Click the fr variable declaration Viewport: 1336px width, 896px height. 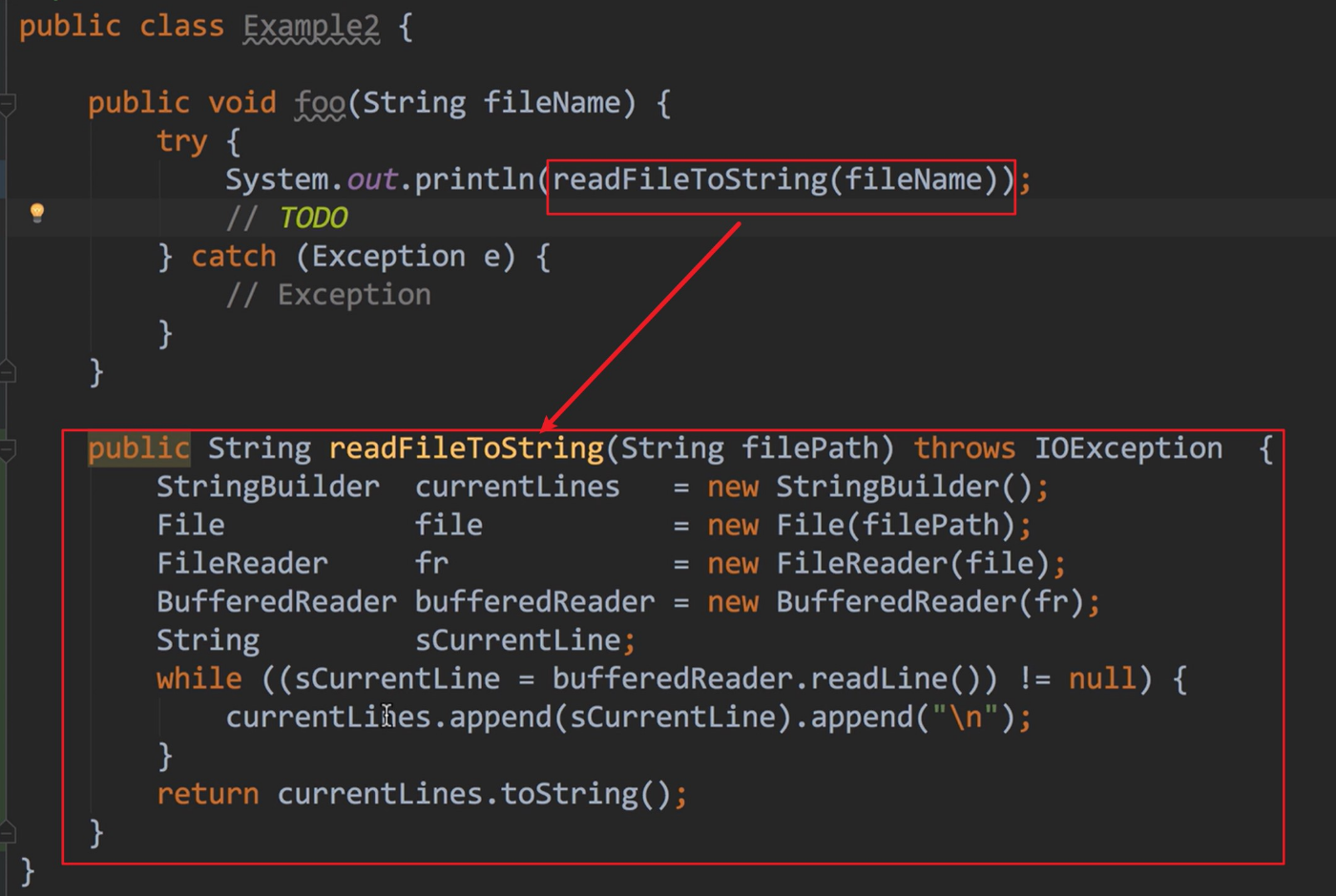click(x=431, y=563)
